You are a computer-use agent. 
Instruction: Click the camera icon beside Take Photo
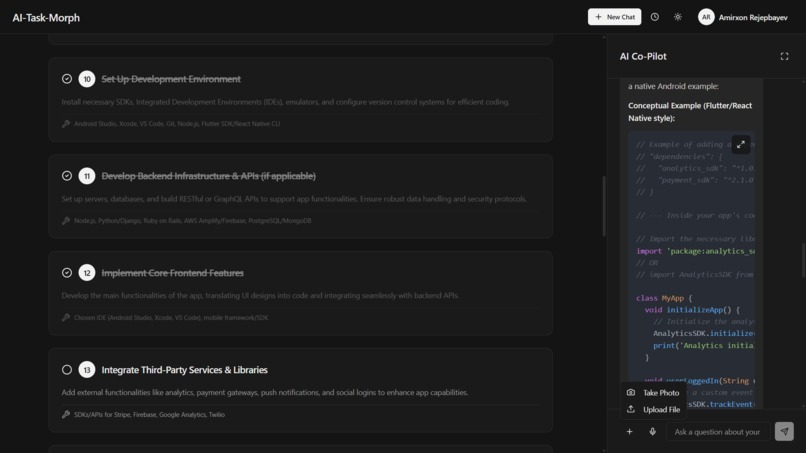click(x=631, y=392)
